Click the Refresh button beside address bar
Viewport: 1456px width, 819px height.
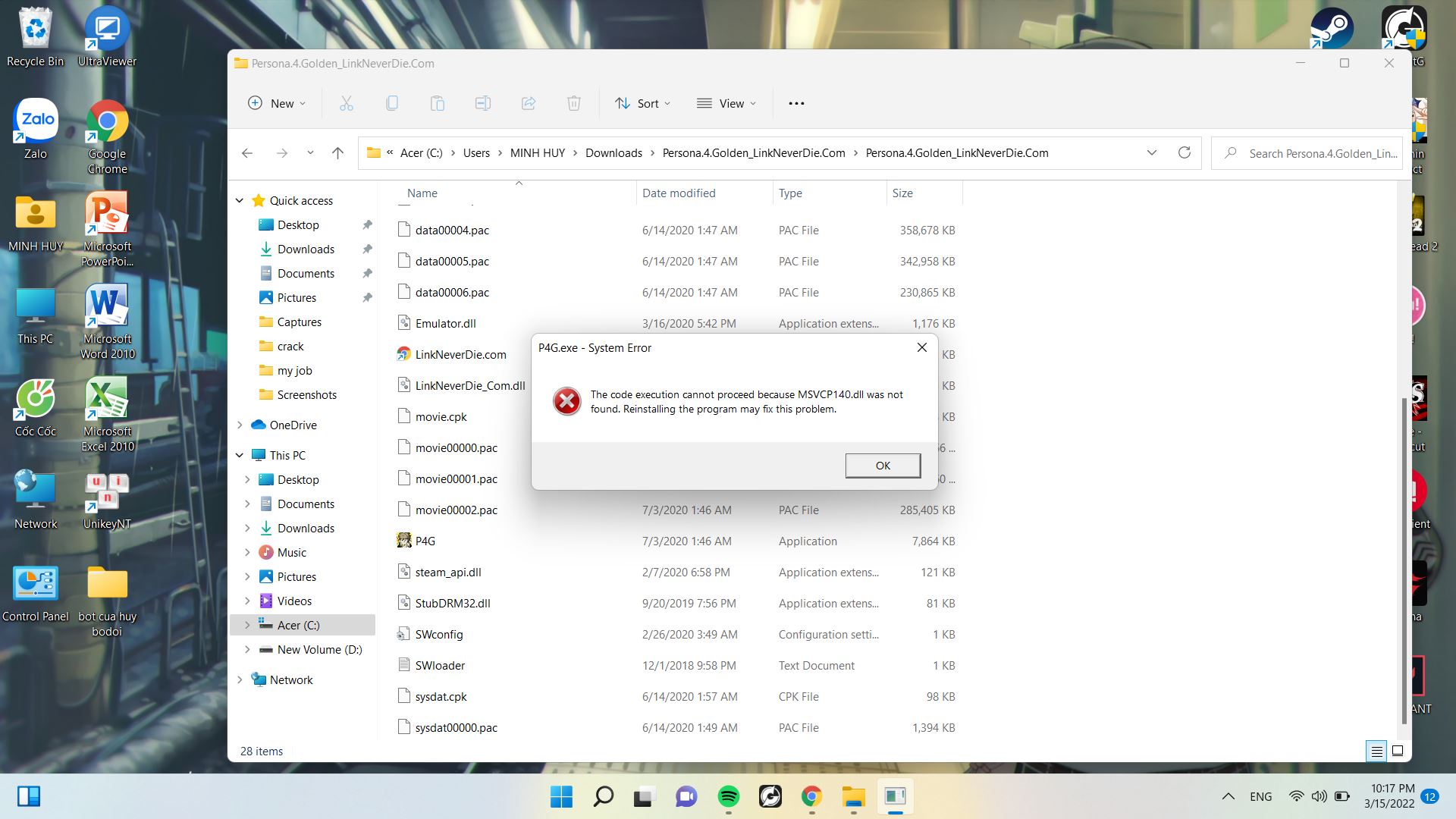tap(1184, 152)
